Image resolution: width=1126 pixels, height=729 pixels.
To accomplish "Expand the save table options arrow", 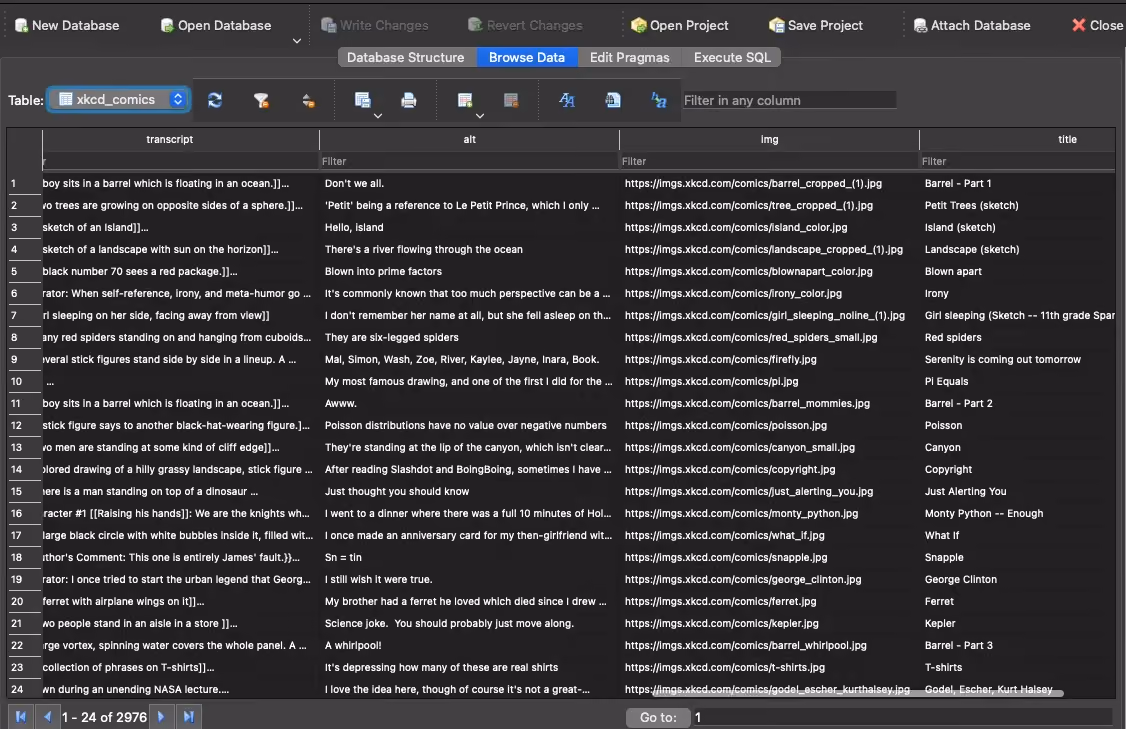I will pos(378,116).
